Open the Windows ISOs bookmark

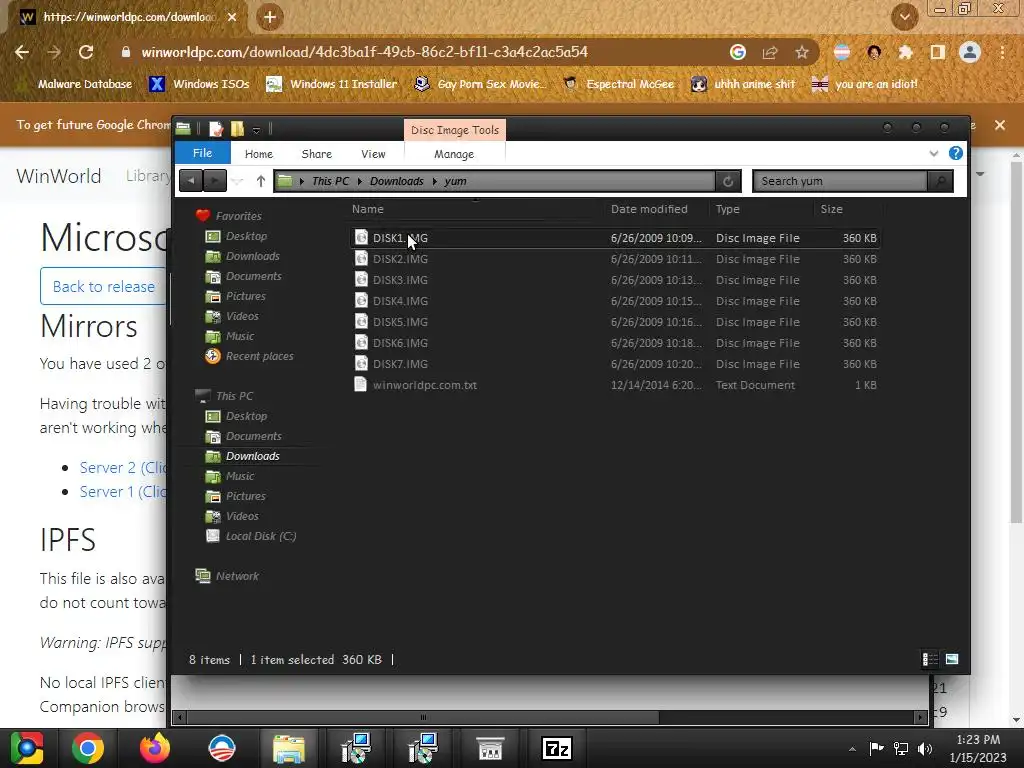coord(199,84)
